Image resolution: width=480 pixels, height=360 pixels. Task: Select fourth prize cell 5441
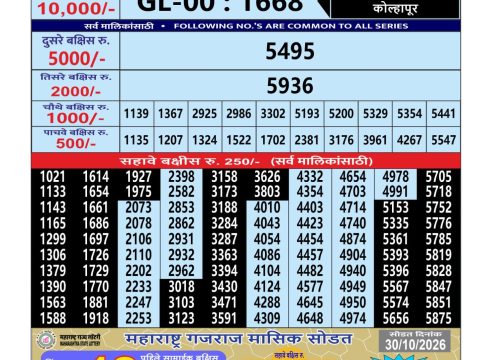443,114
